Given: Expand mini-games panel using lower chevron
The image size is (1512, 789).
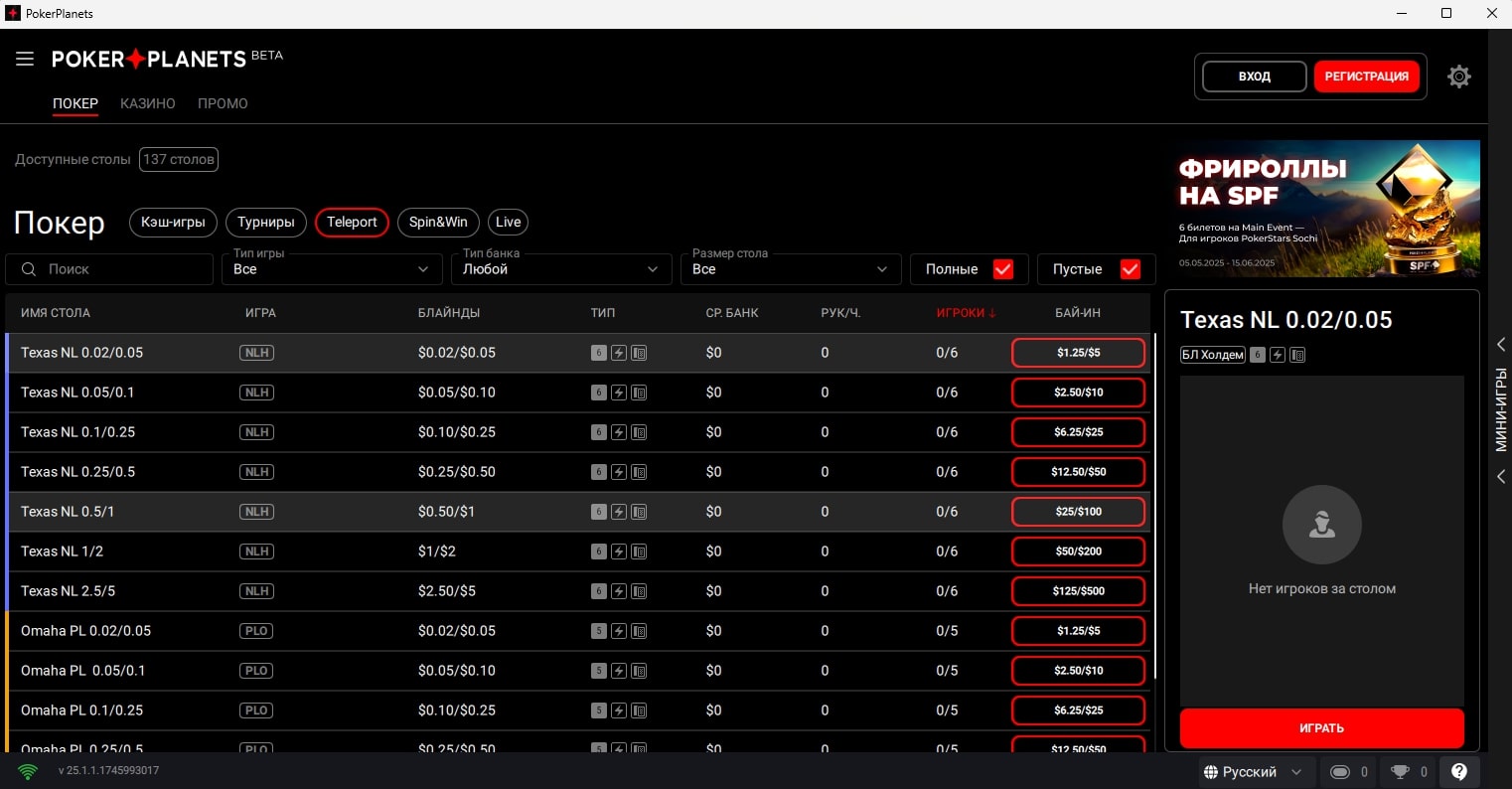Looking at the screenshot, I should click(1501, 477).
